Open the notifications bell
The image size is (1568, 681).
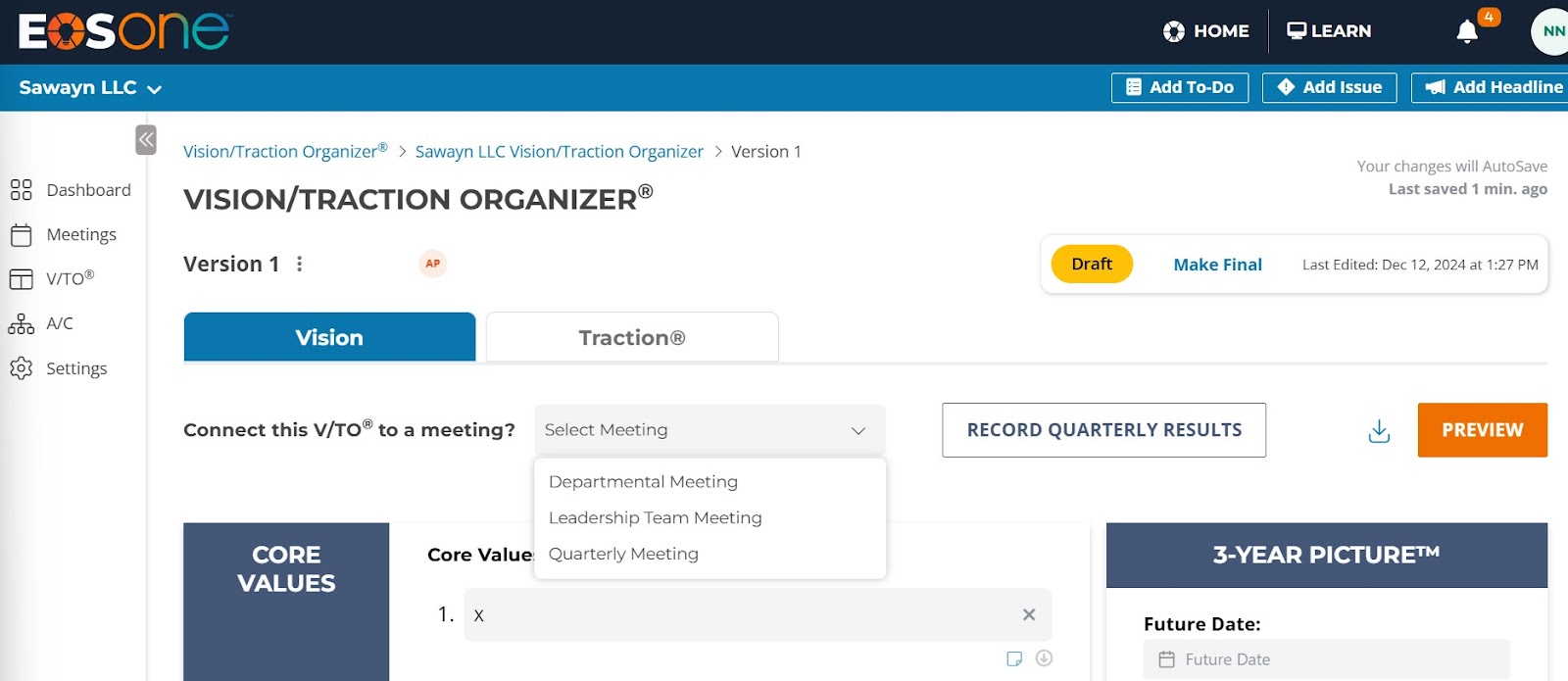1467,31
